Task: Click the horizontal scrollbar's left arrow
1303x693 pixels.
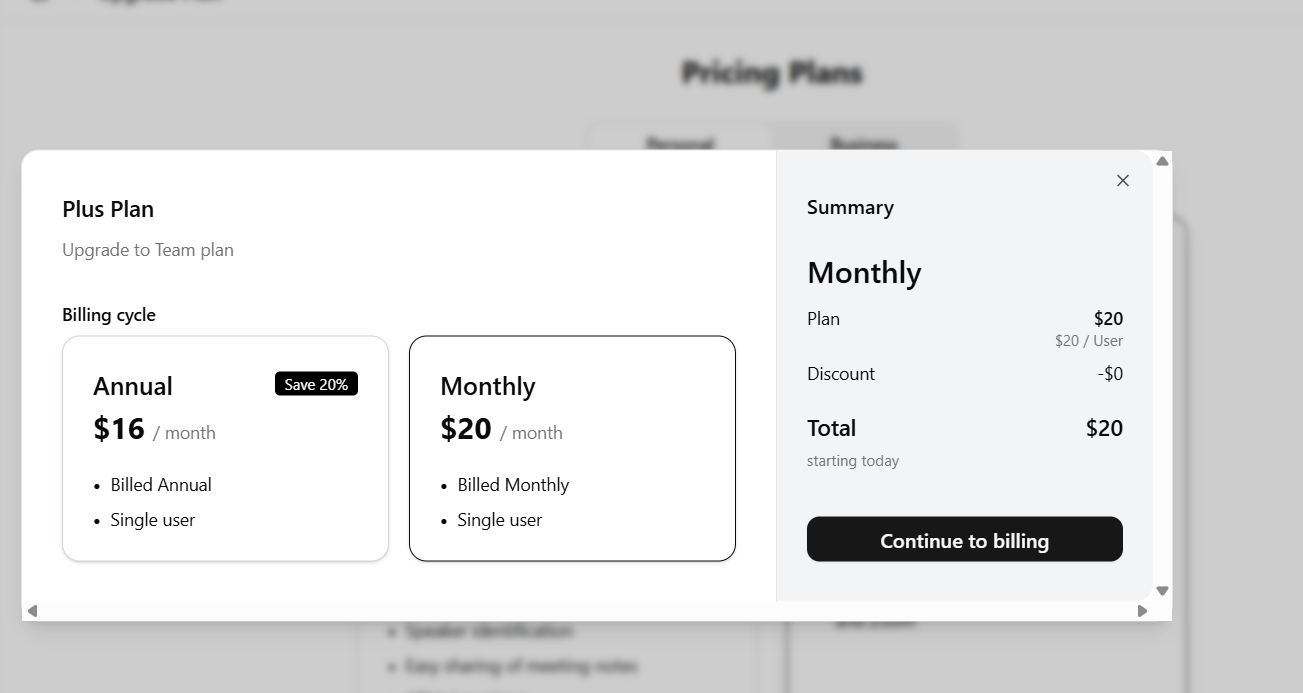Action: point(32,611)
